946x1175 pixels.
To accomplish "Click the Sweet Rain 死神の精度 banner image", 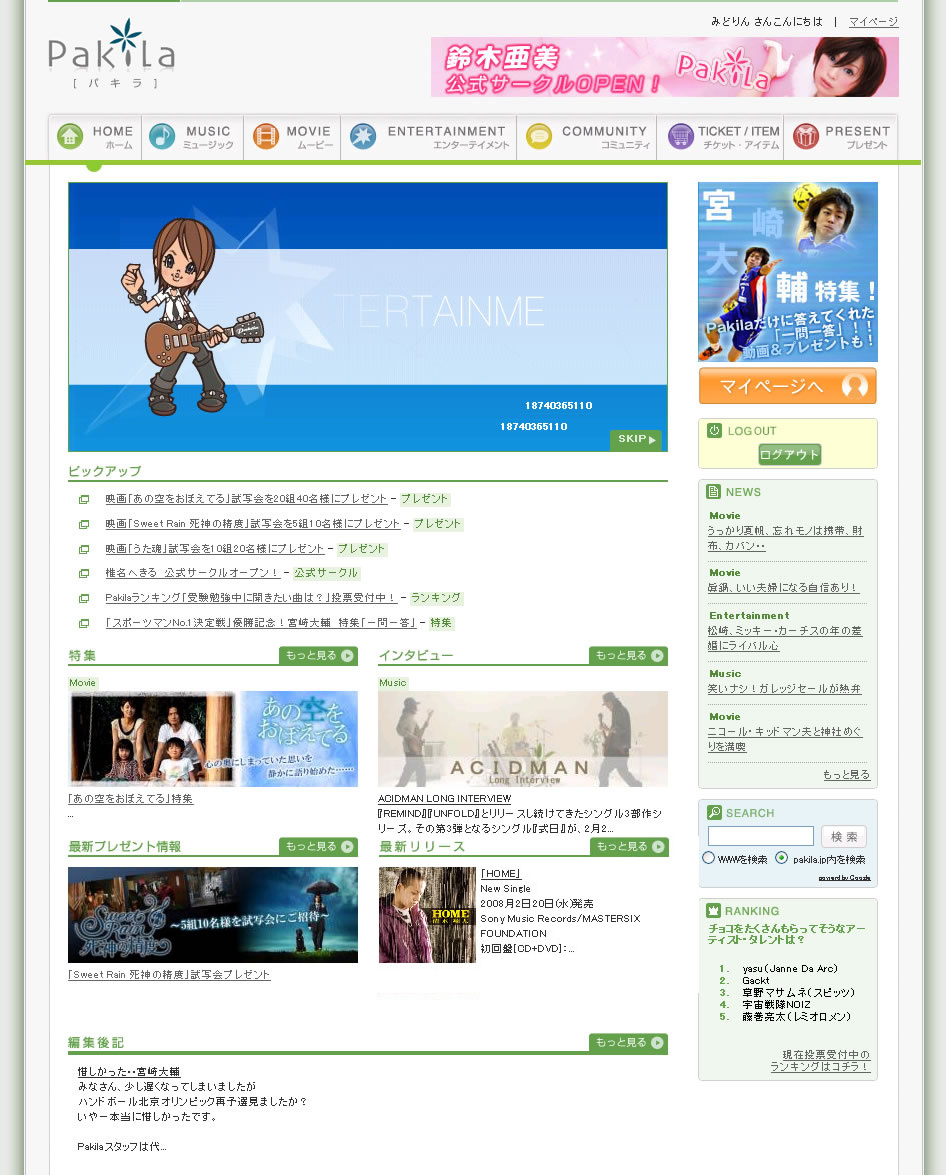I will coord(213,915).
